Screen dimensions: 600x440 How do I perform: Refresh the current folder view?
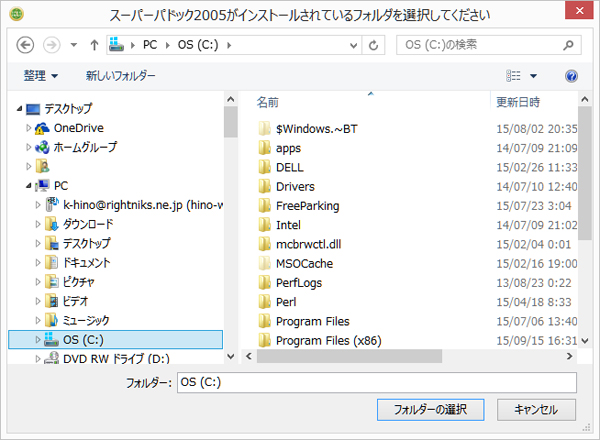click(373, 46)
